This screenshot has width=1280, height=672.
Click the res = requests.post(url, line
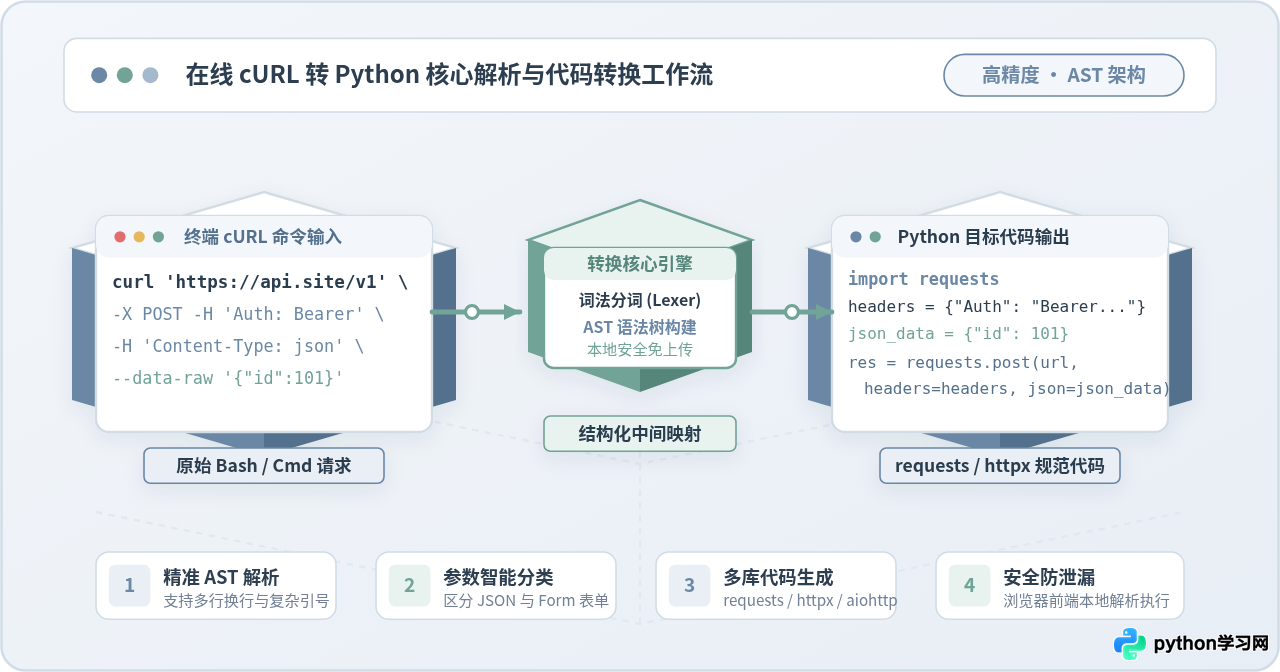coord(964,362)
